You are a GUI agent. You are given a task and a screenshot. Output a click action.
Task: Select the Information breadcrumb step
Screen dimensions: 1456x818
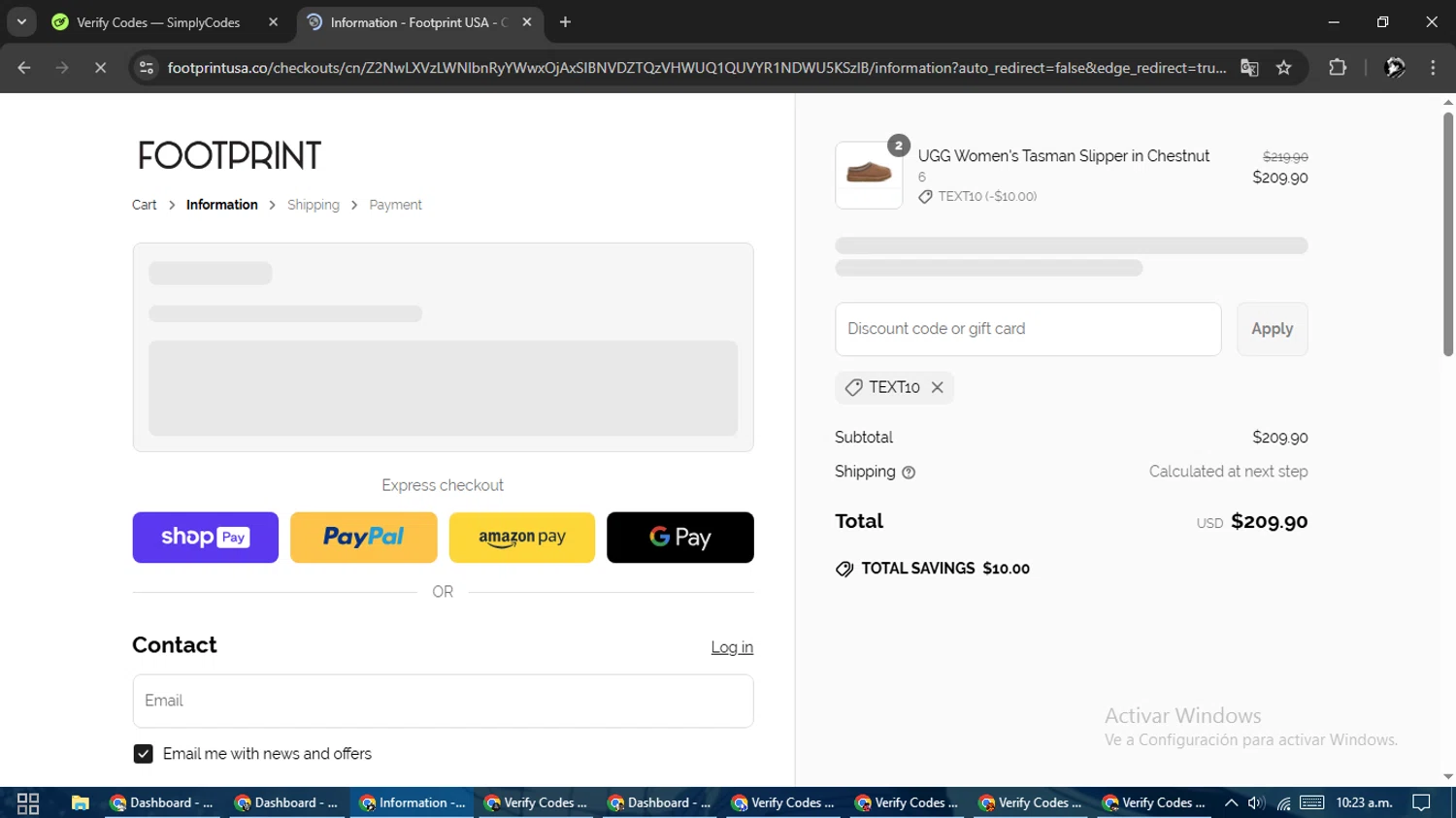point(222,205)
